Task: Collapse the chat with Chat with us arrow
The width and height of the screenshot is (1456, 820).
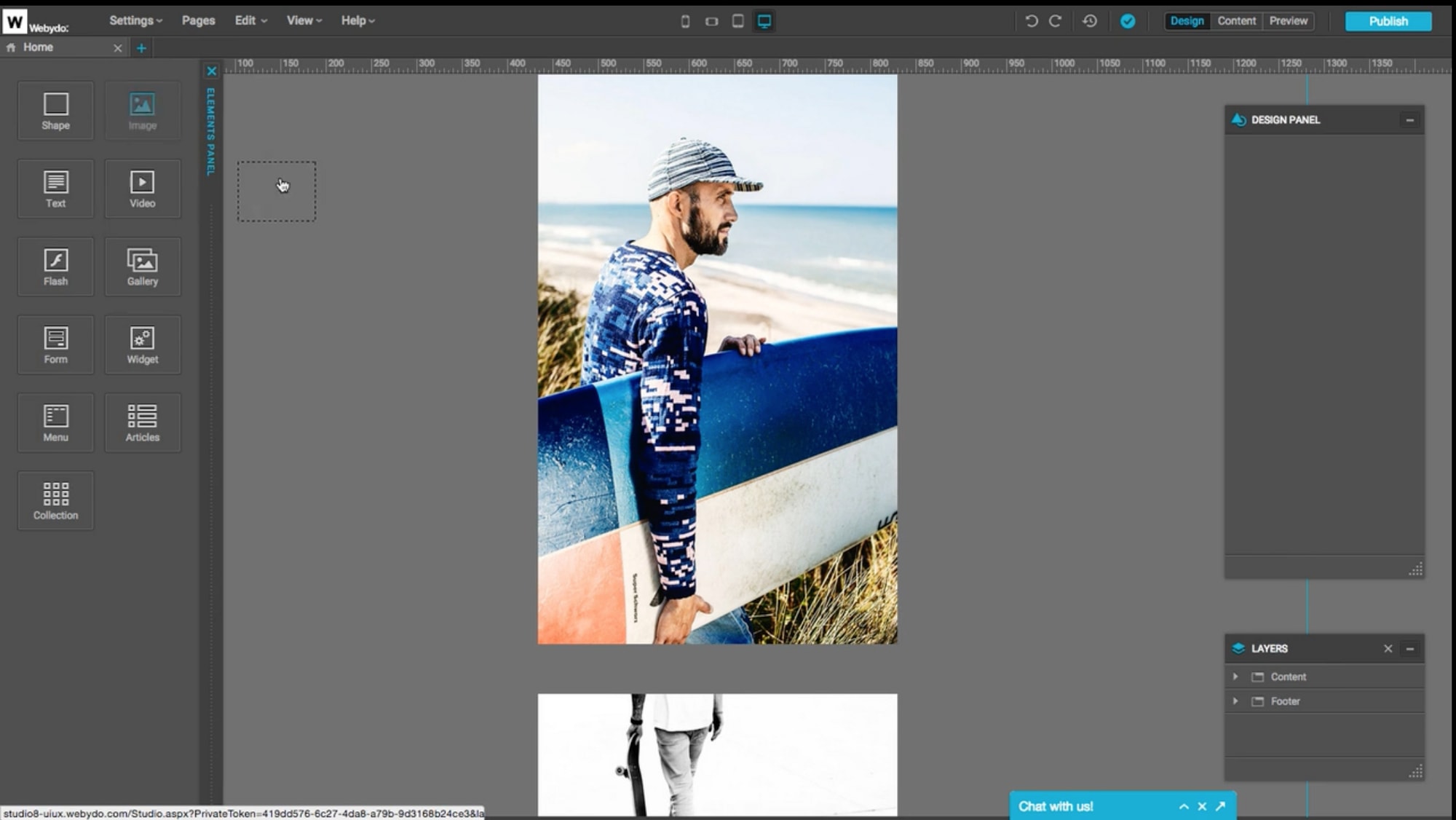Action: pyautogui.click(x=1184, y=806)
